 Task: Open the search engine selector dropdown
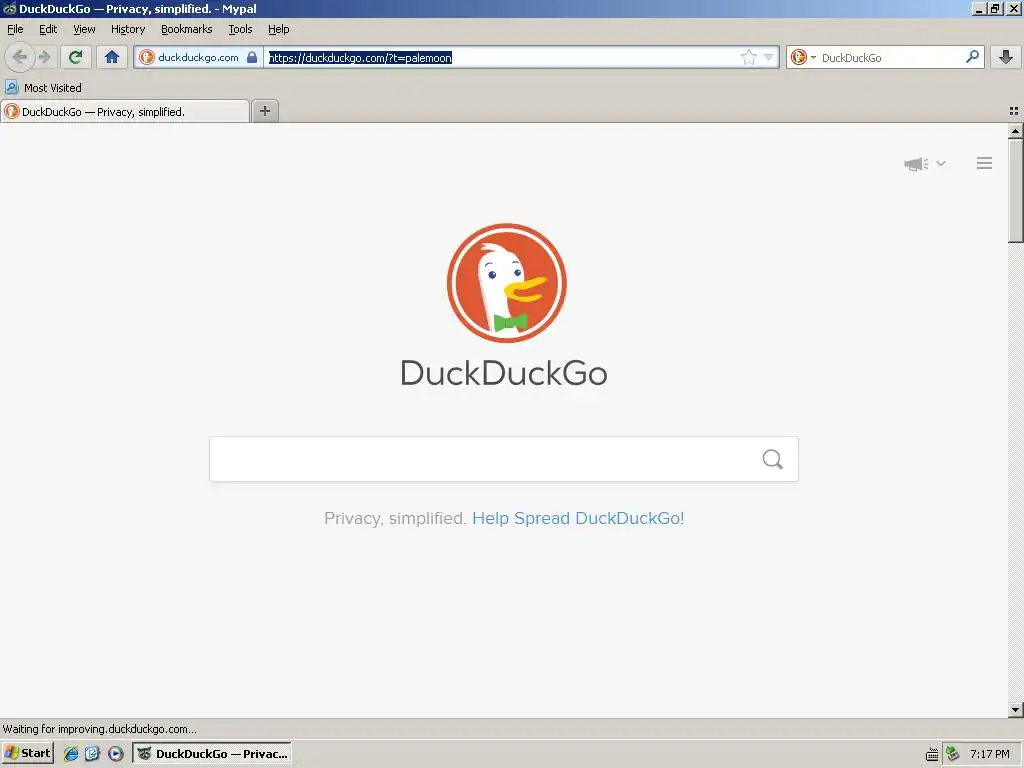click(x=803, y=57)
